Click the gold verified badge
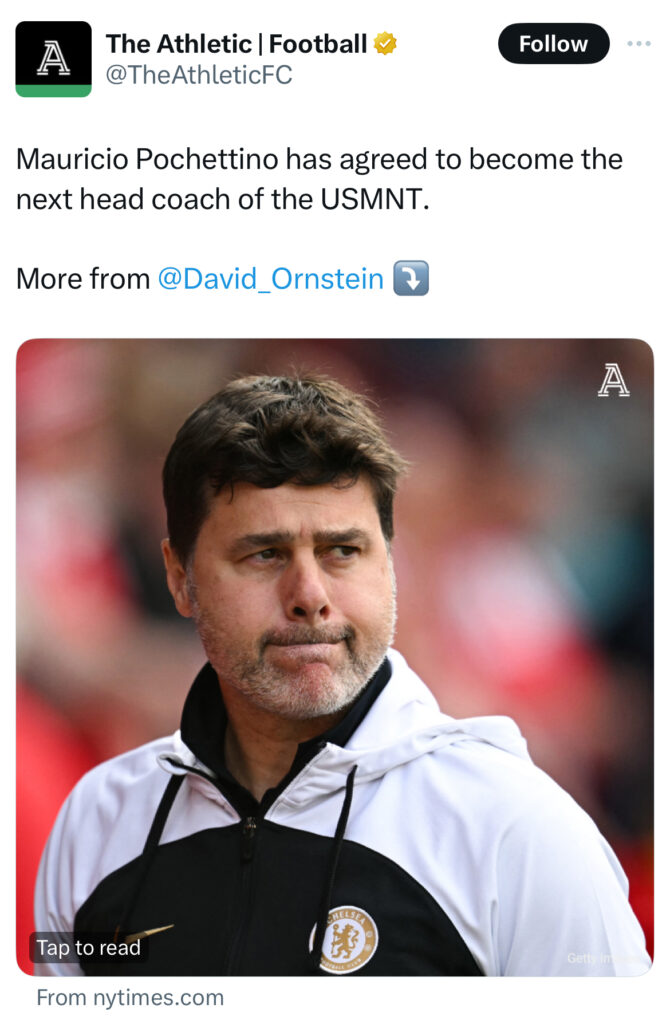This screenshot has width=670, height=1024. [385, 44]
